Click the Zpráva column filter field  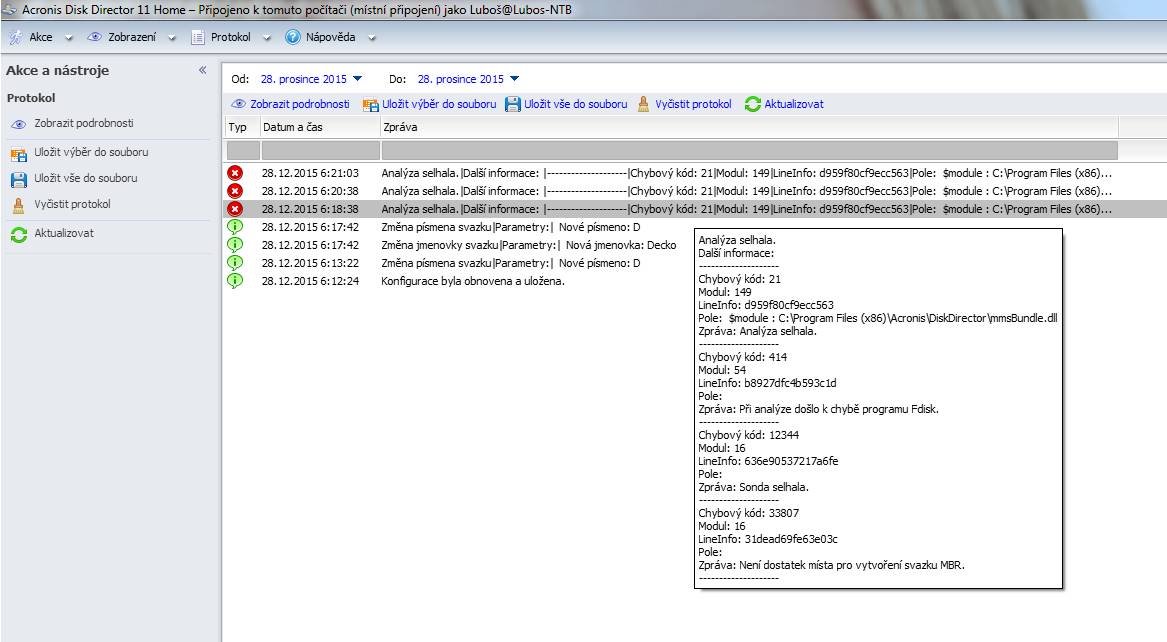pyautogui.click(x=749, y=150)
